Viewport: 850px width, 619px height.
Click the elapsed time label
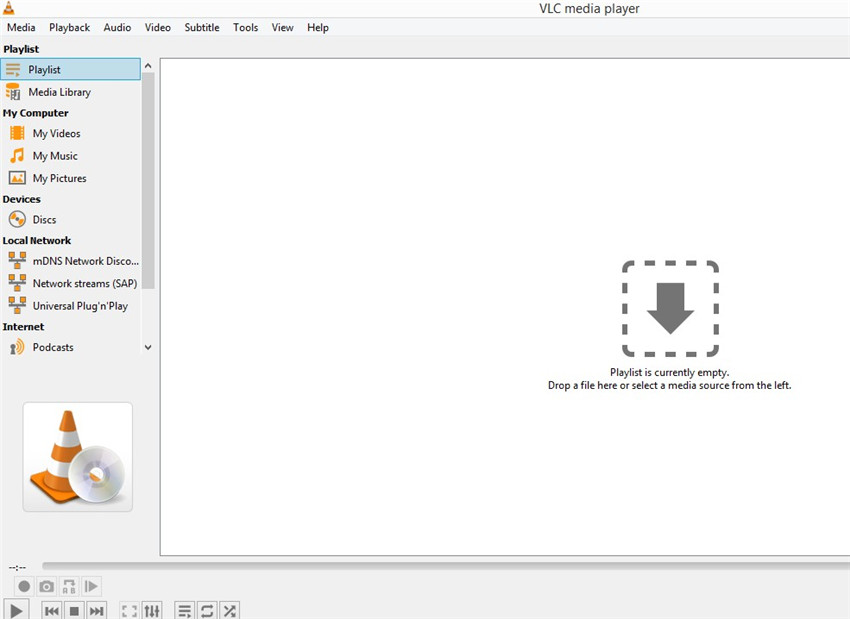click(x=17, y=568)
